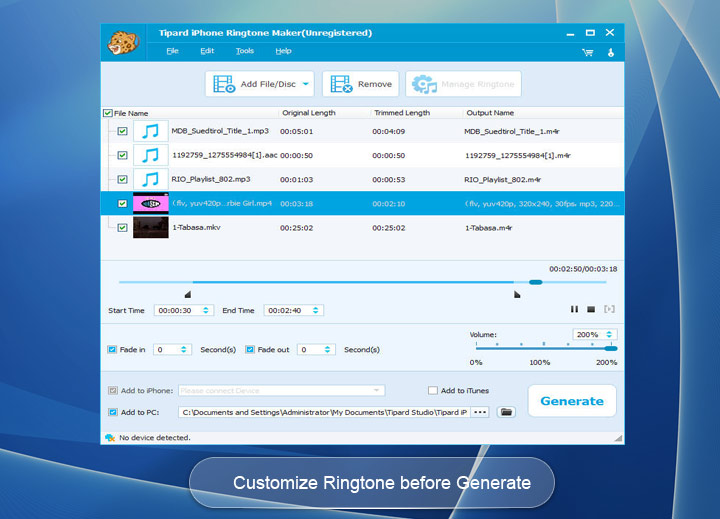Image resolution: width=720 pixels, height=519 pixels.
Task: Uncheck MDB_Suedtirol_Title_1.mp3 checkbox
Action: pyautogui.click(x=122, y=131)
